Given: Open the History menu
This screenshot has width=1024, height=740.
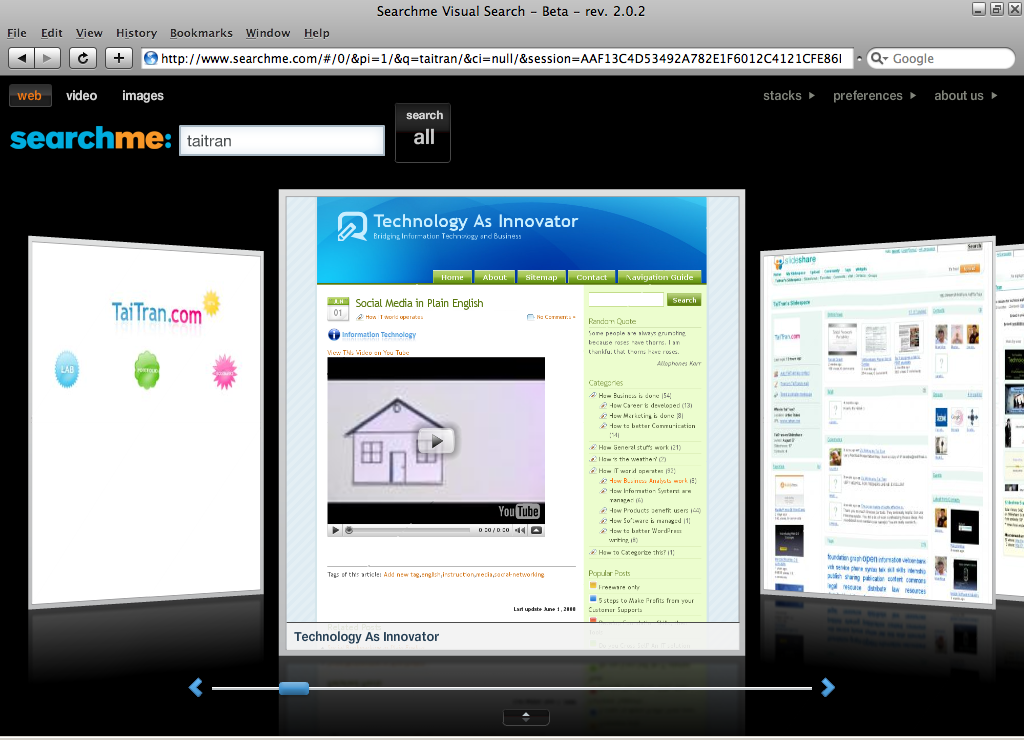Looking at the screenshot, I should pyautogui.click(x=136, y=33).
